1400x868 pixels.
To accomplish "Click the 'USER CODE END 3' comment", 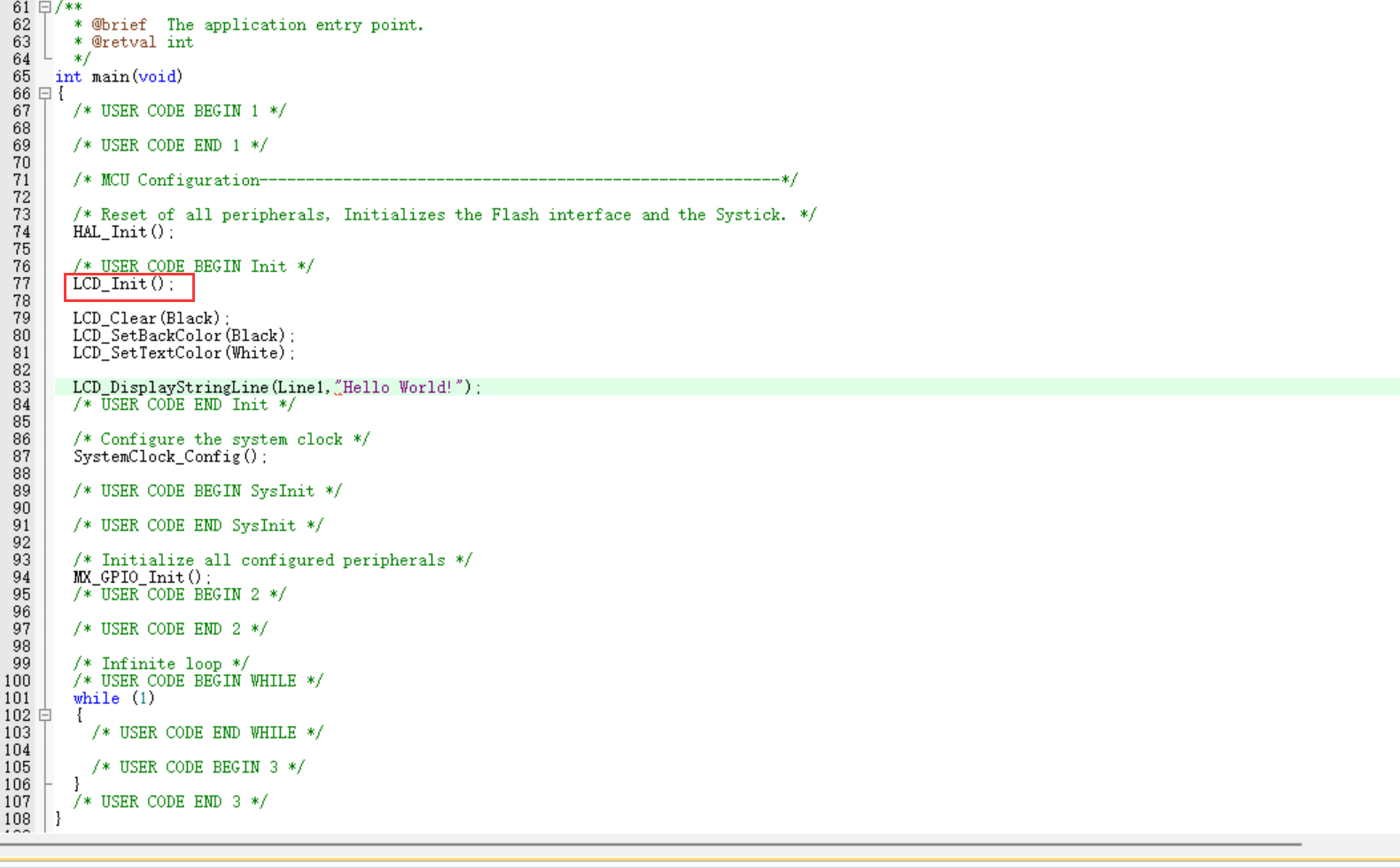I will [170, 802].
